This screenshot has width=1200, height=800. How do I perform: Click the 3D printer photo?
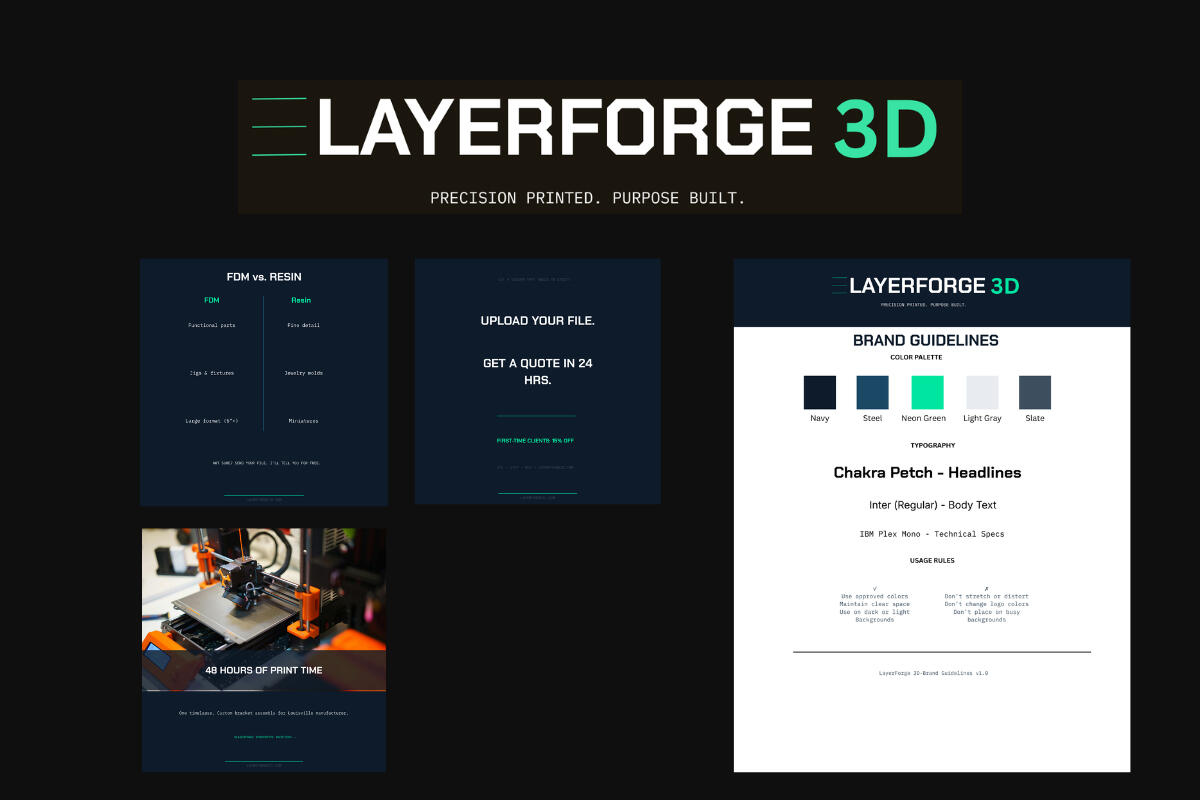coord(264,590)
